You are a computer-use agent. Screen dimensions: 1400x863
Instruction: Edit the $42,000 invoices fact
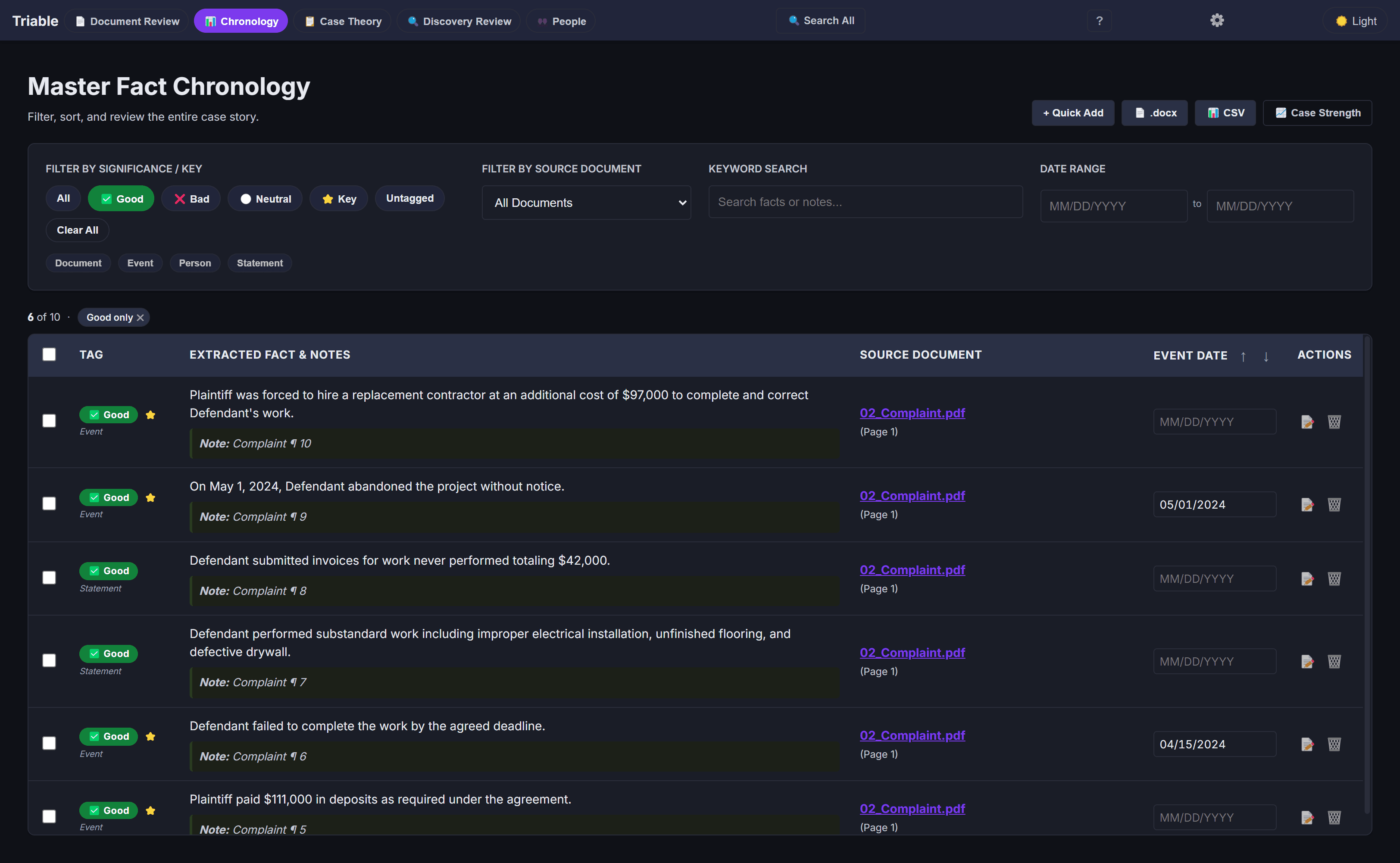point(1307,579)
